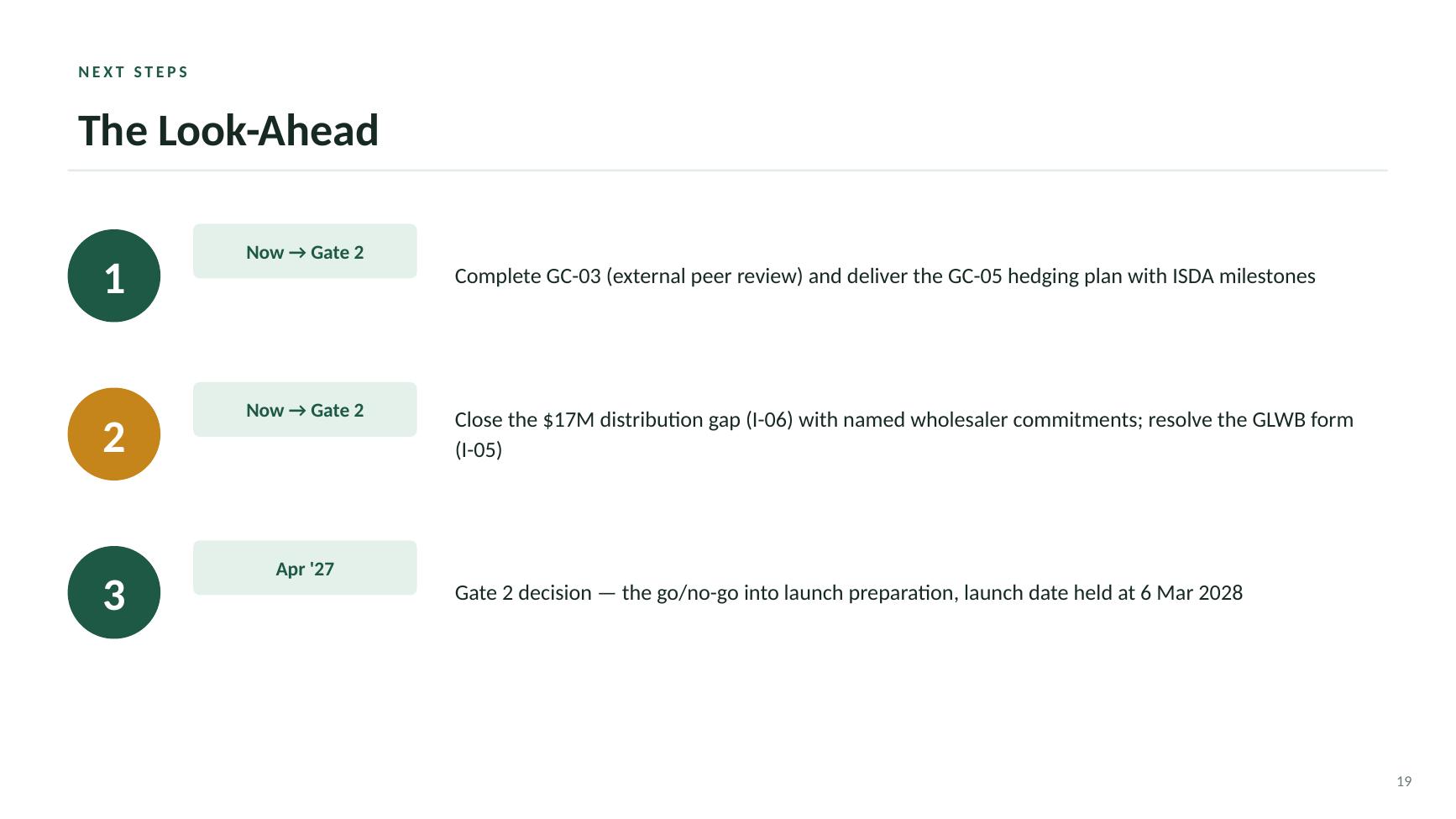Click the page number 19
1456x819 pixels.
coord(1404,781)
